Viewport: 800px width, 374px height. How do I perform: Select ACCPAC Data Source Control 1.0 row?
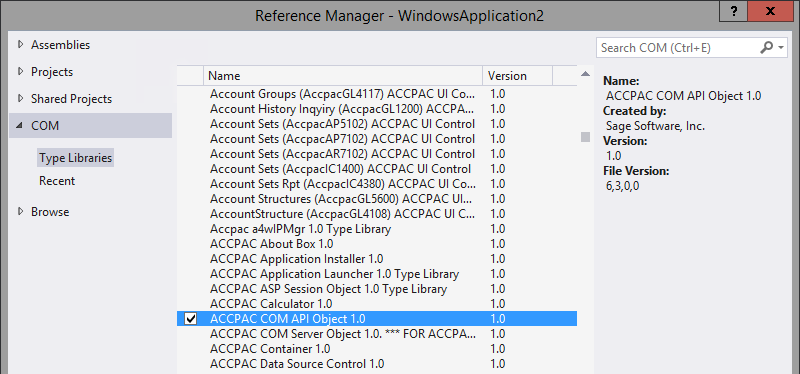click(377, 364)
